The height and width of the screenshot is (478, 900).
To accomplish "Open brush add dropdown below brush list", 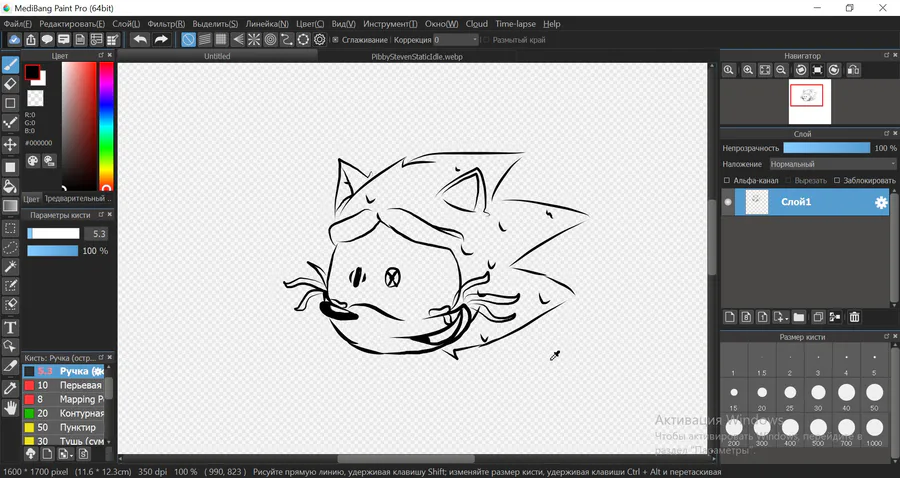I will click(66, 454).
